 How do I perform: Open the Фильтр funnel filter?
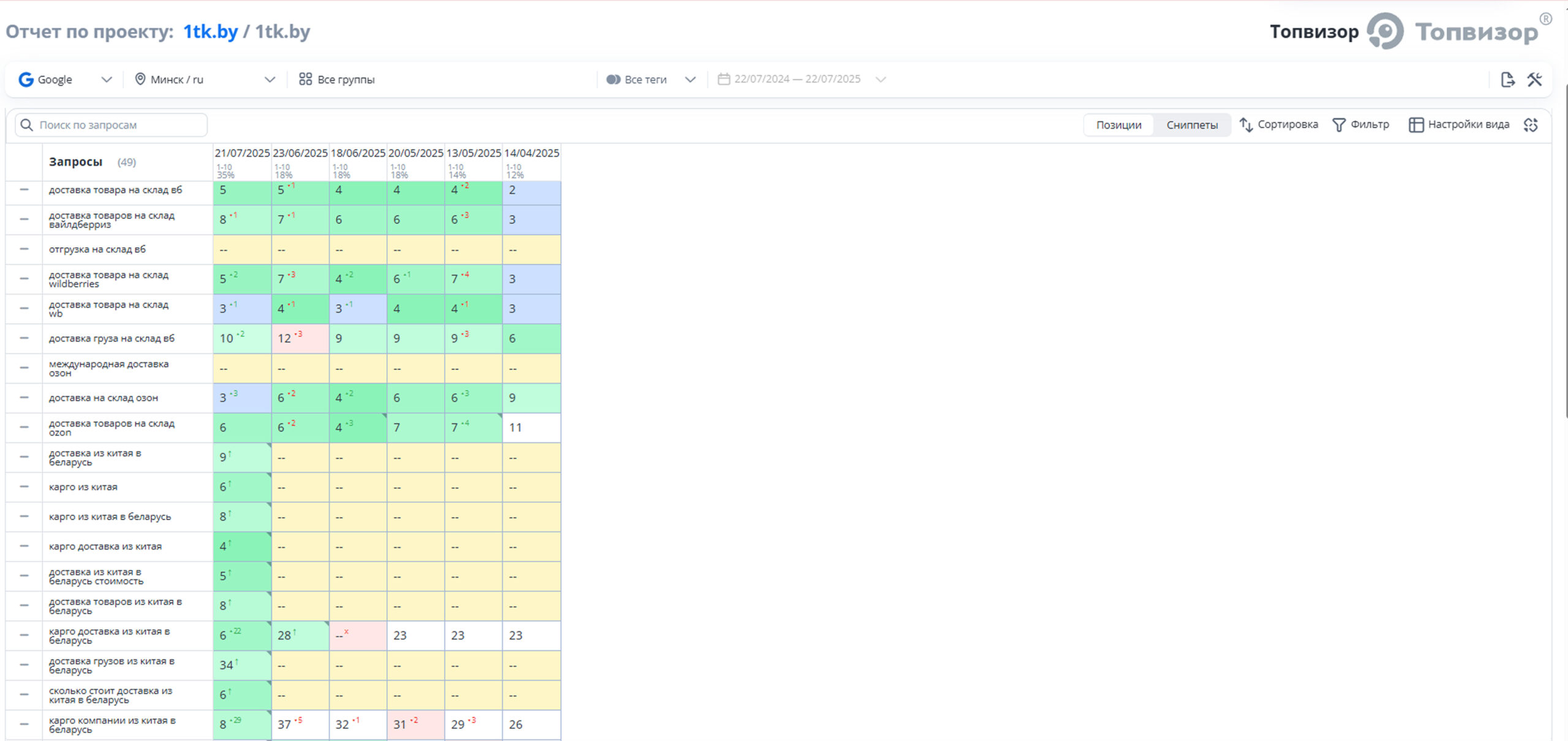[x=1339, y=125]
